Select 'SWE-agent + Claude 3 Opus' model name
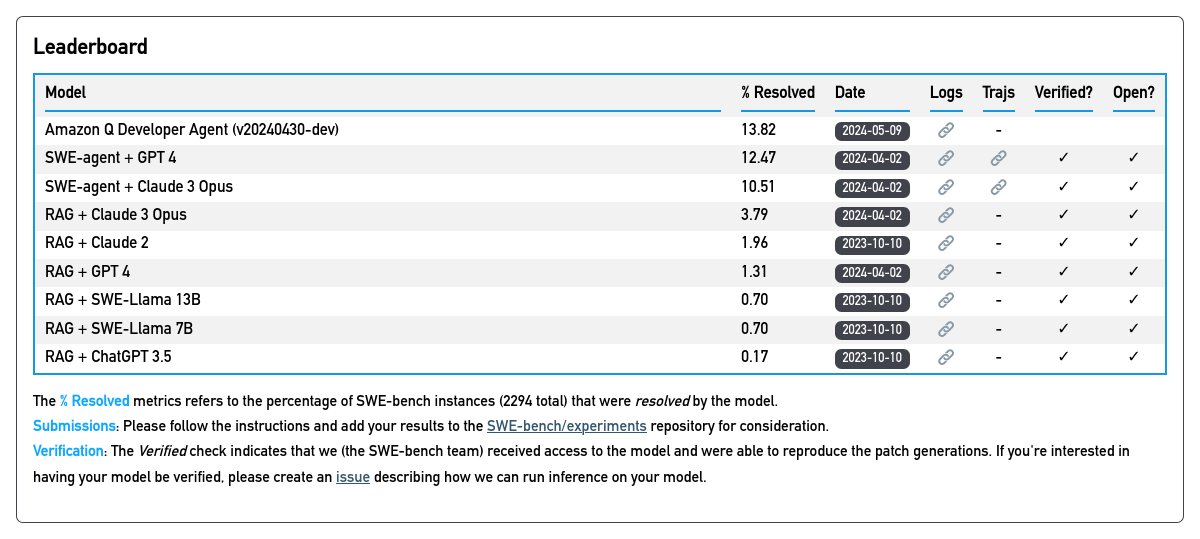 point(139,187)
